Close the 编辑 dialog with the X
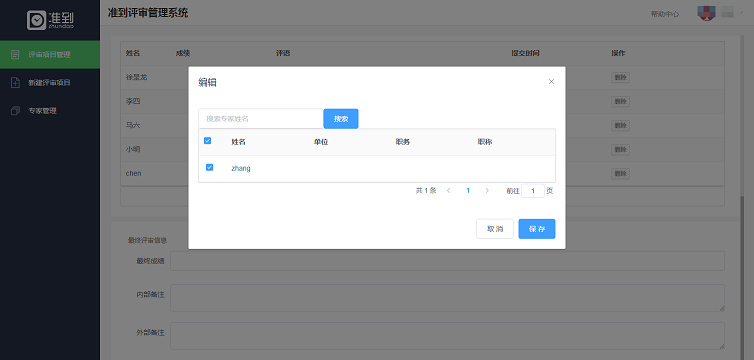 point(551,82)
